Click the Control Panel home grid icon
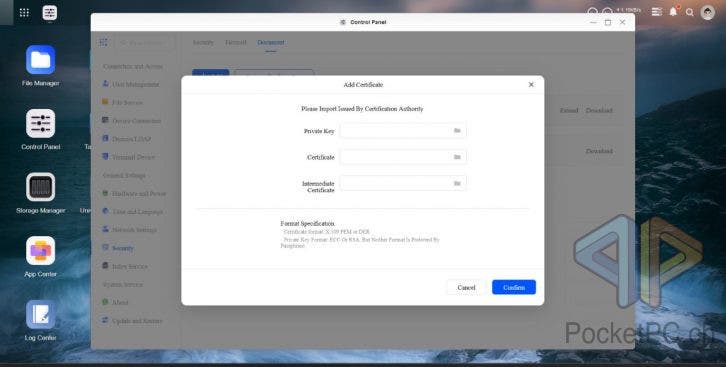The width and height of the screenshot is (726, 367). pos(103,43)
